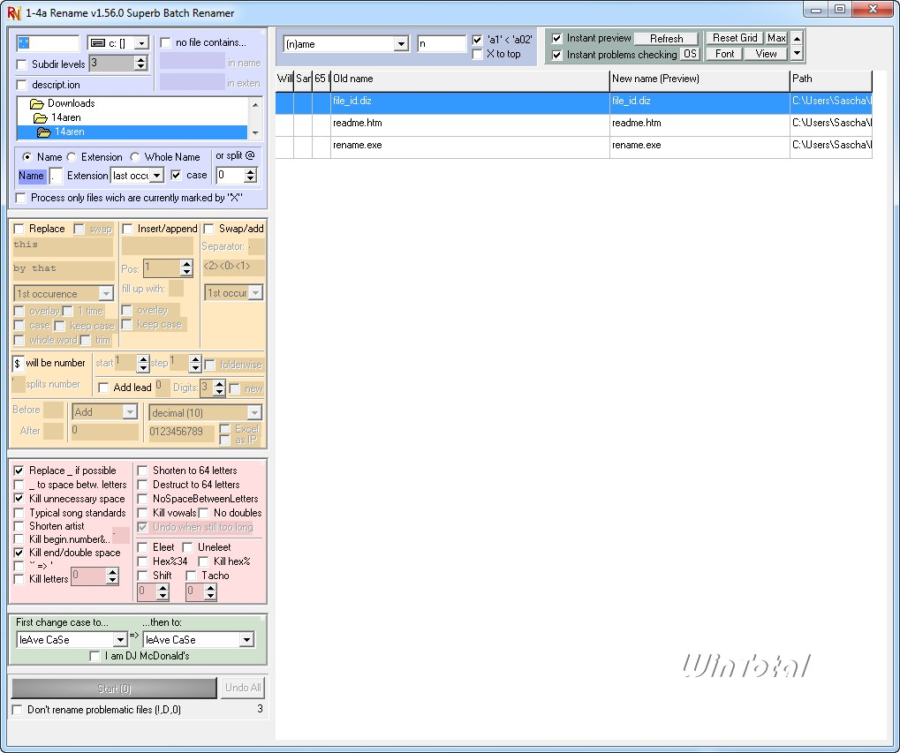This screenshot has width=900, height=753.
Task: Enable process only files marked by X
Action: coord(21,198)
